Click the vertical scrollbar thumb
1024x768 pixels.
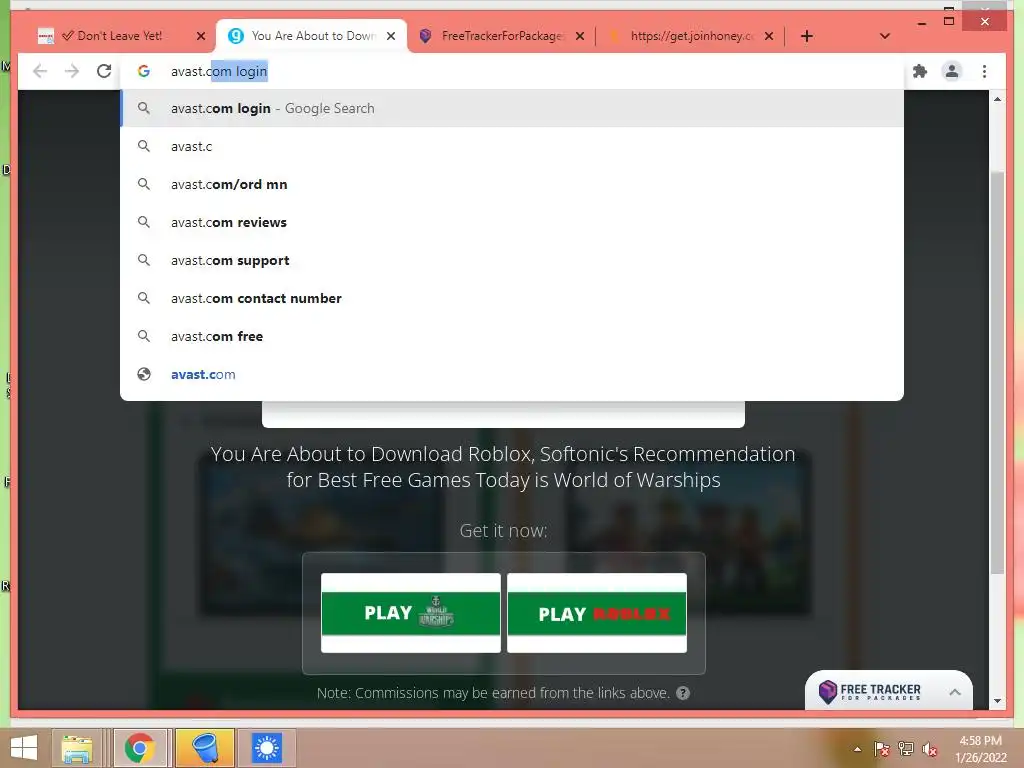coord(997,372)
